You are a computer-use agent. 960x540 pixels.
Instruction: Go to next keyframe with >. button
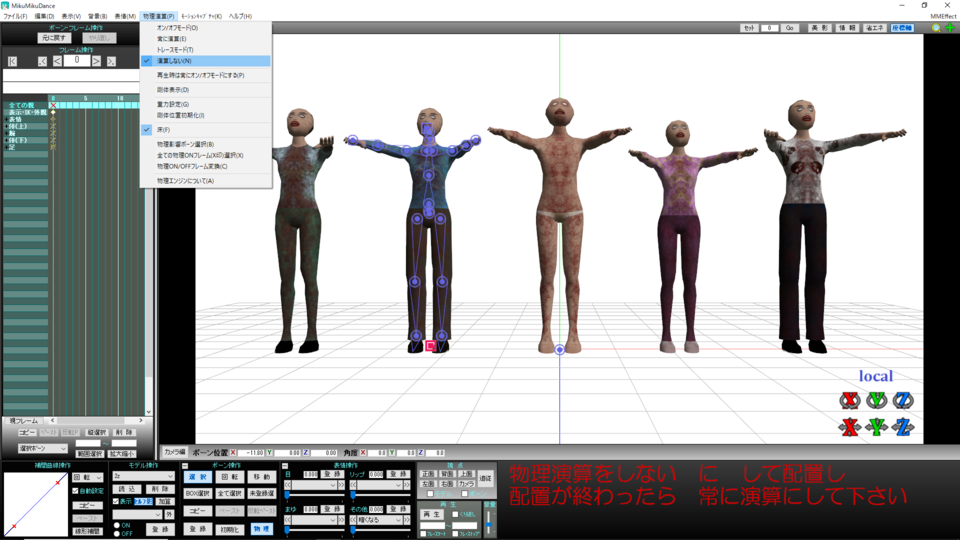click(111, 61)
